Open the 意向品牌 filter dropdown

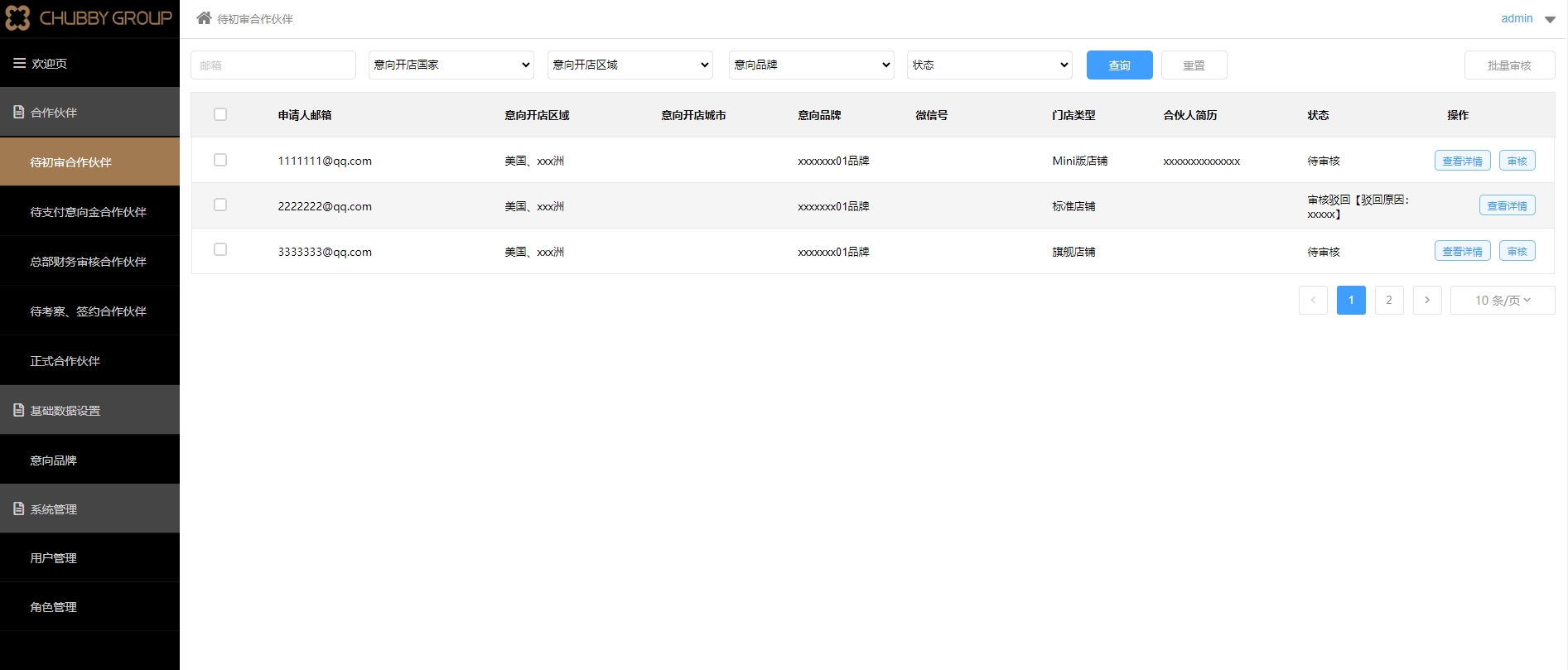[812, 65]
